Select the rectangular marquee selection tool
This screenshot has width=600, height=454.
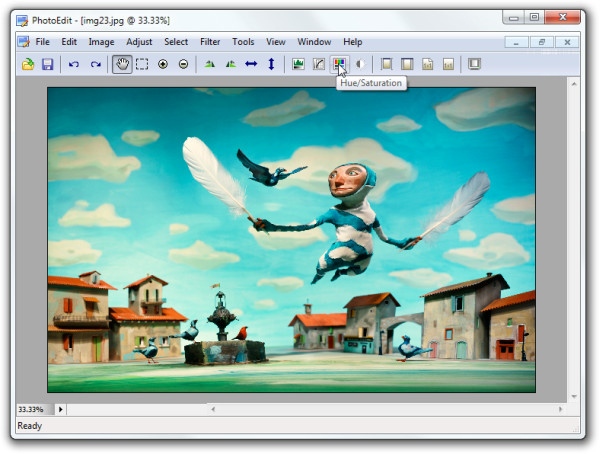(x=142, y=64)
